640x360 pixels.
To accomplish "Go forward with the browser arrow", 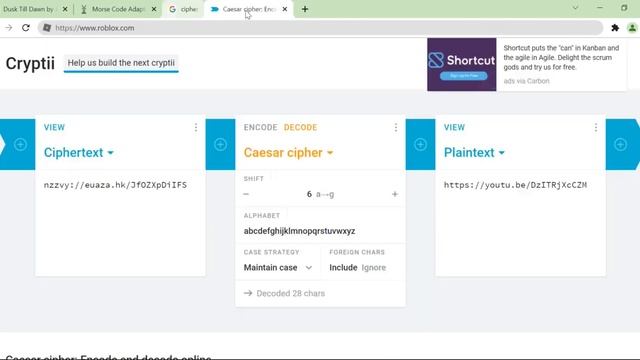I will [x=9, y=28].
